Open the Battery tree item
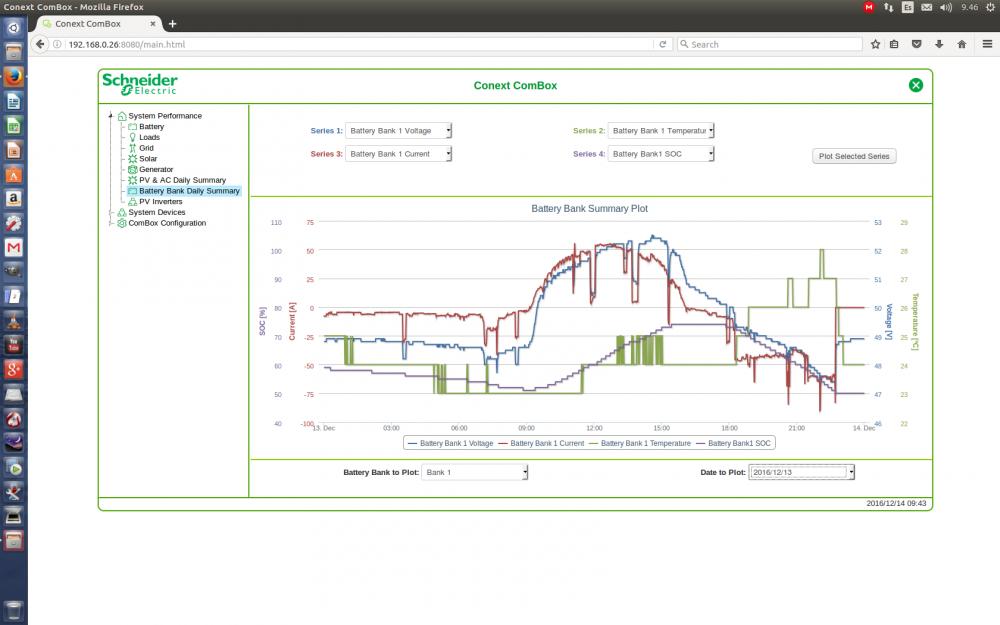The width and height of the screenshot is (1000, 625). point(151,126)
